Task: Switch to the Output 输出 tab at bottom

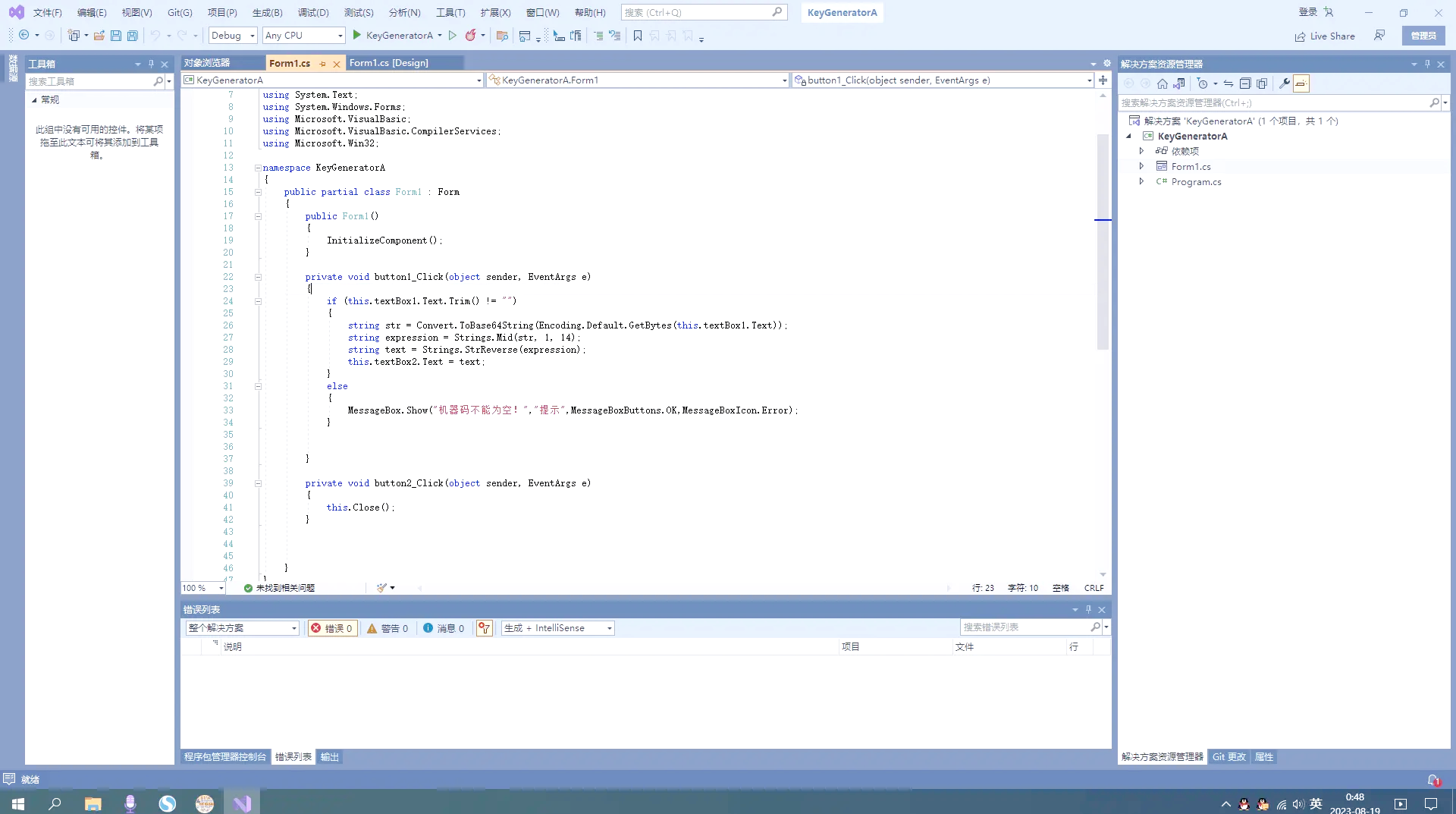Action: [329, 757]
